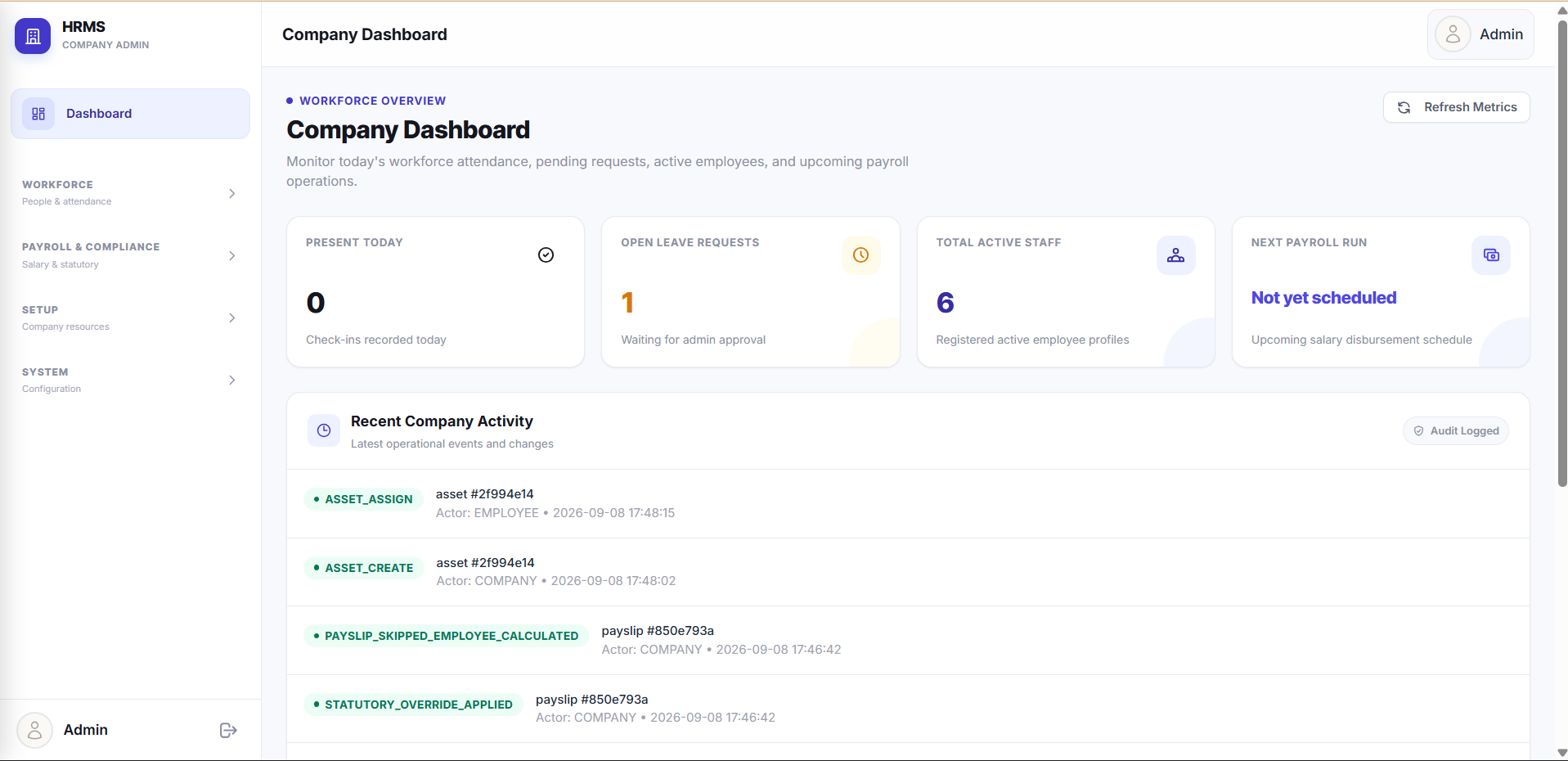
Task: Click 'asset #2f994e14' in ASSET_ASSIGN row
Action: point(484,494)
